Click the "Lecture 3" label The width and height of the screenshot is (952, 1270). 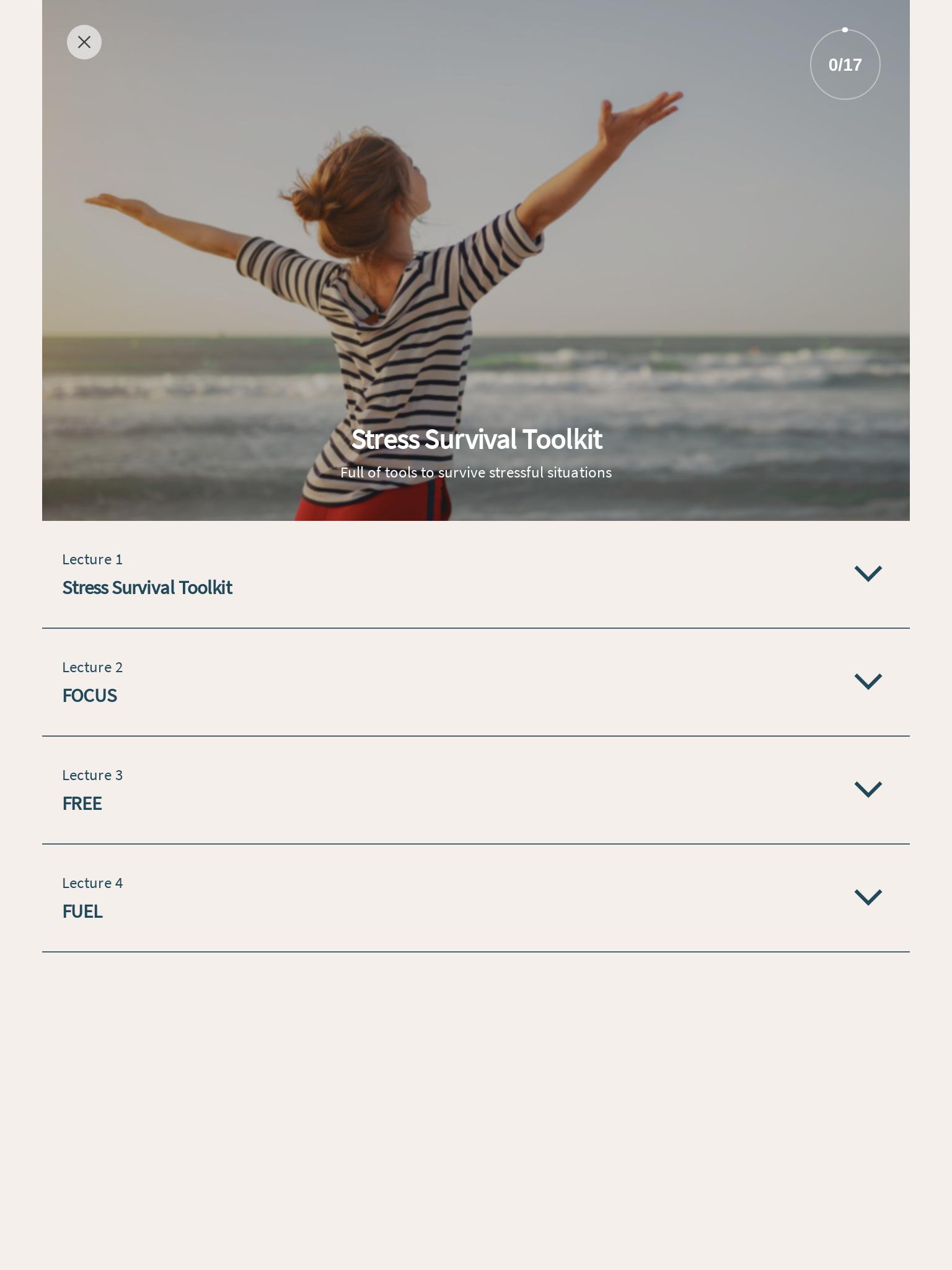(92, 775)
